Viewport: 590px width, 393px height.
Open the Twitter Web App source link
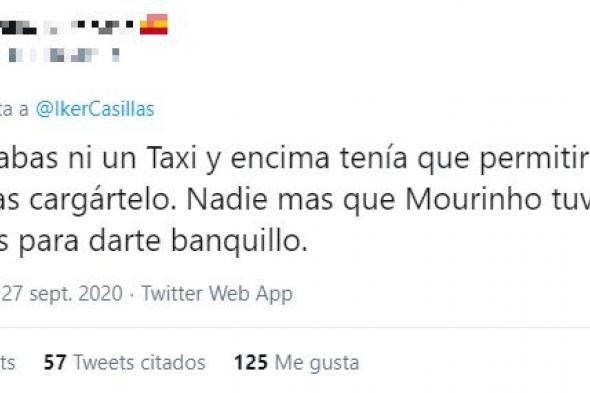coord(217,294)
